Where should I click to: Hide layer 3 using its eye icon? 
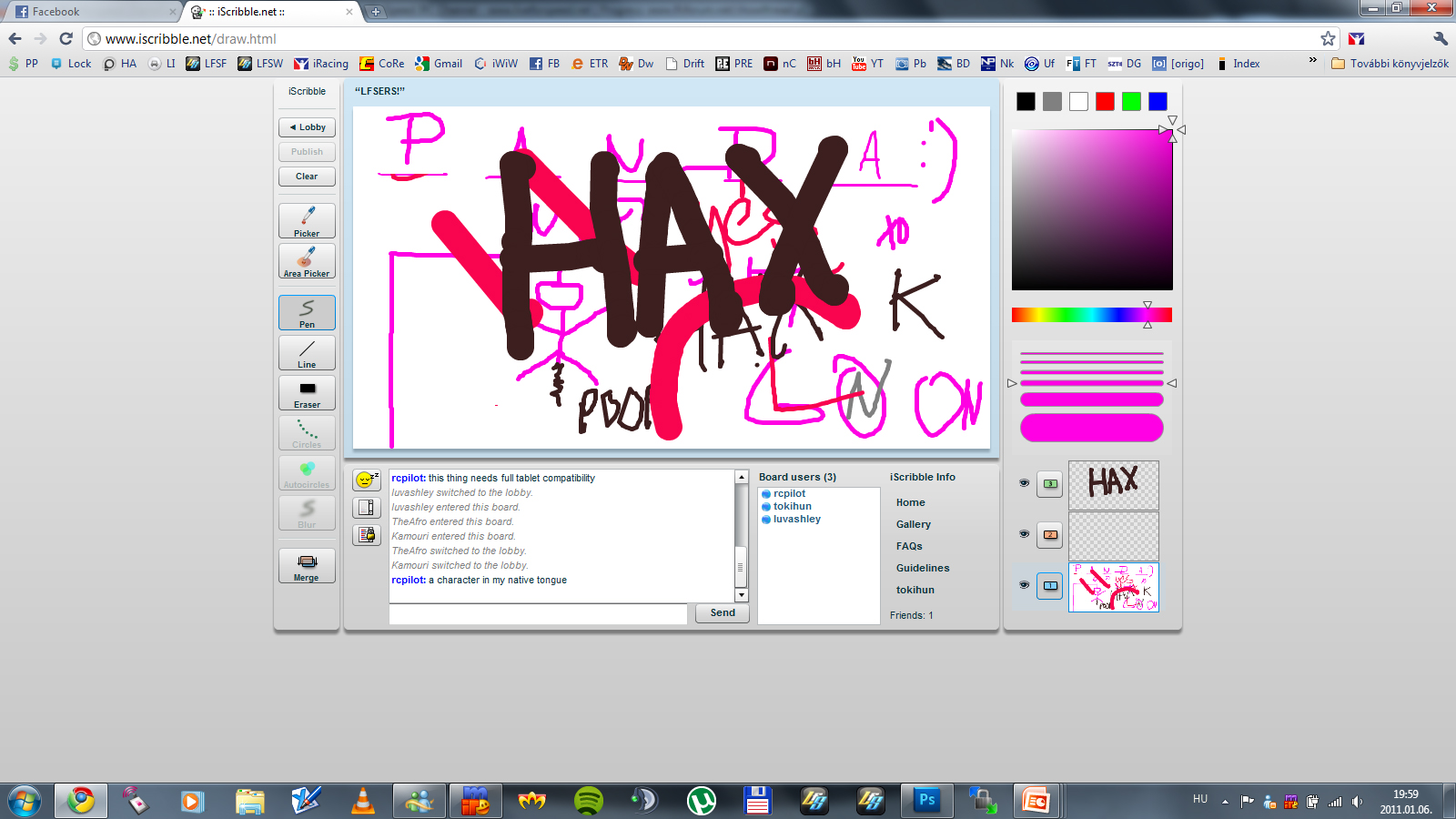pos(1024,483)
